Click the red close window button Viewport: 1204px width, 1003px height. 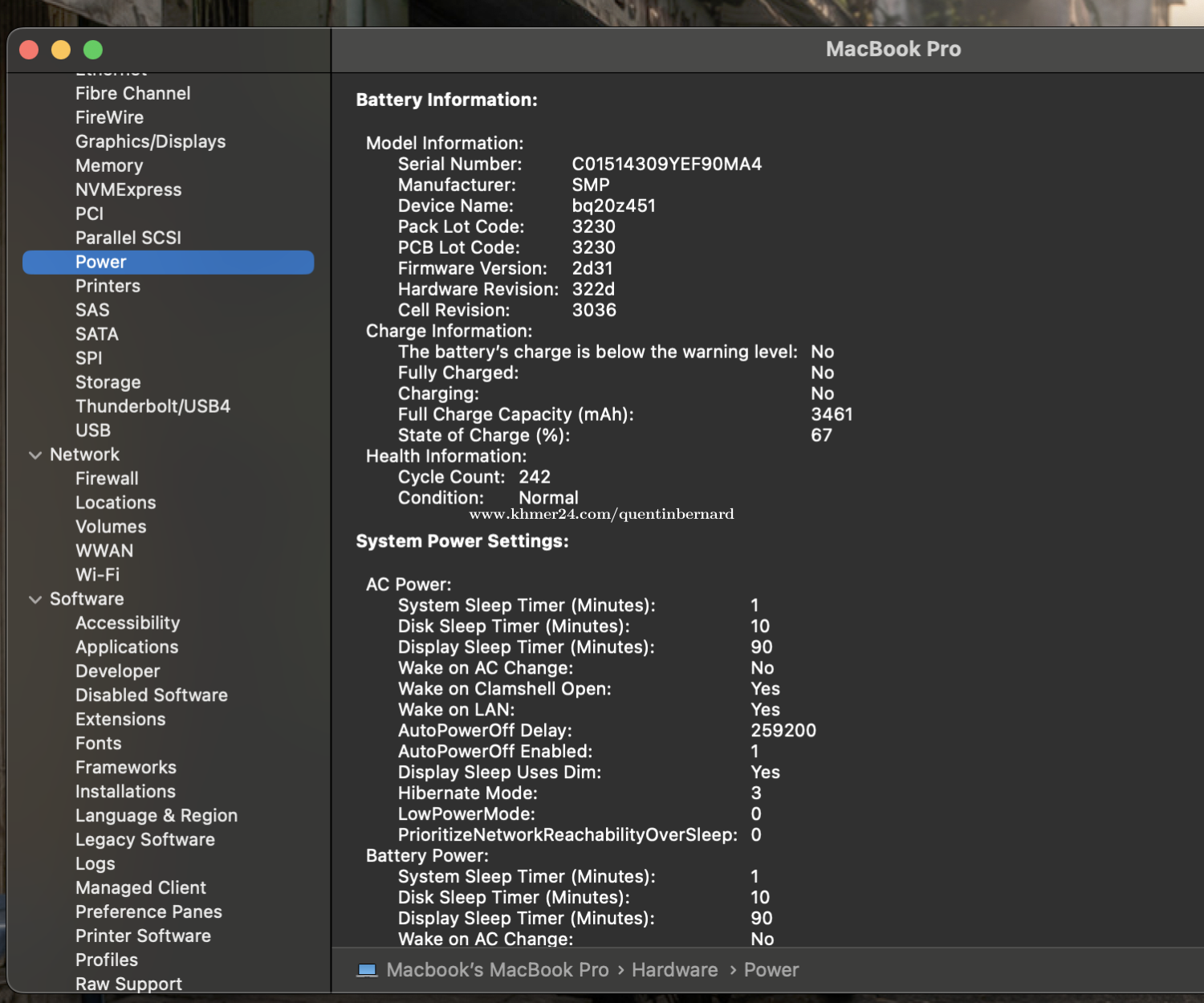pos(29,50)
